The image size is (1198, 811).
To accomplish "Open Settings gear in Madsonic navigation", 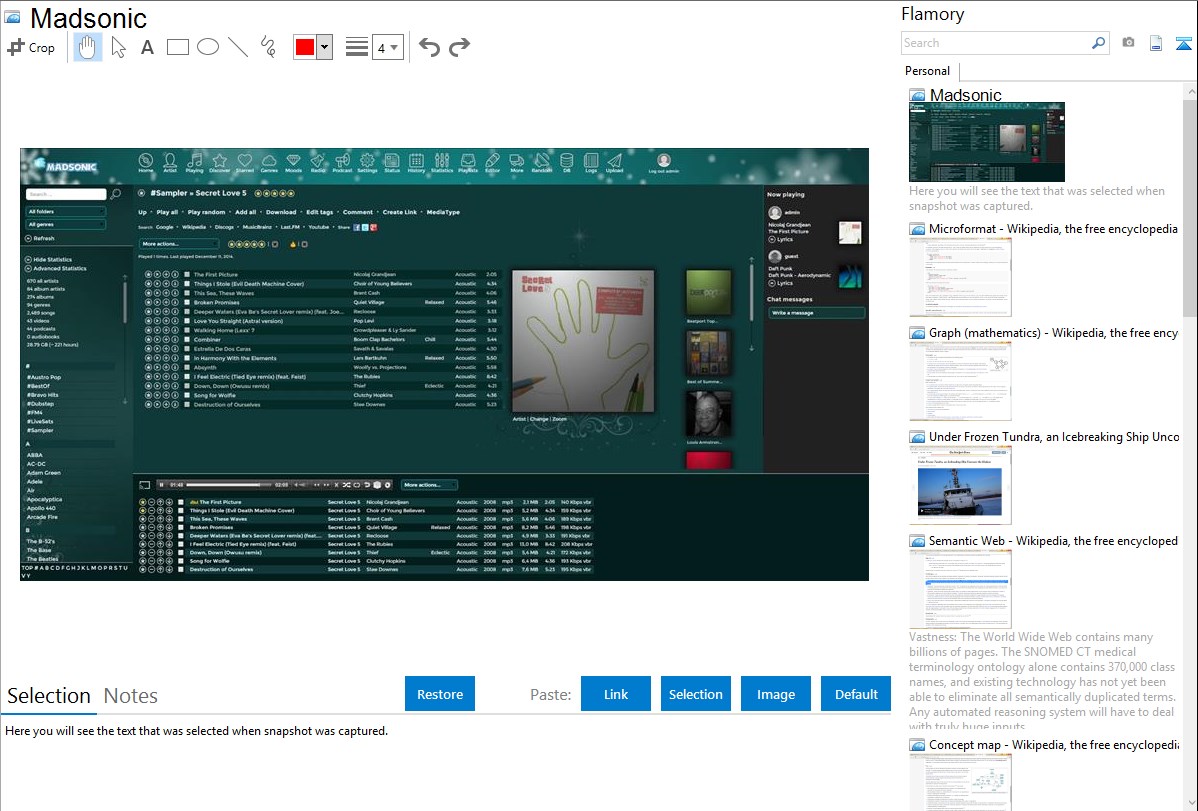I will (367, 162).
